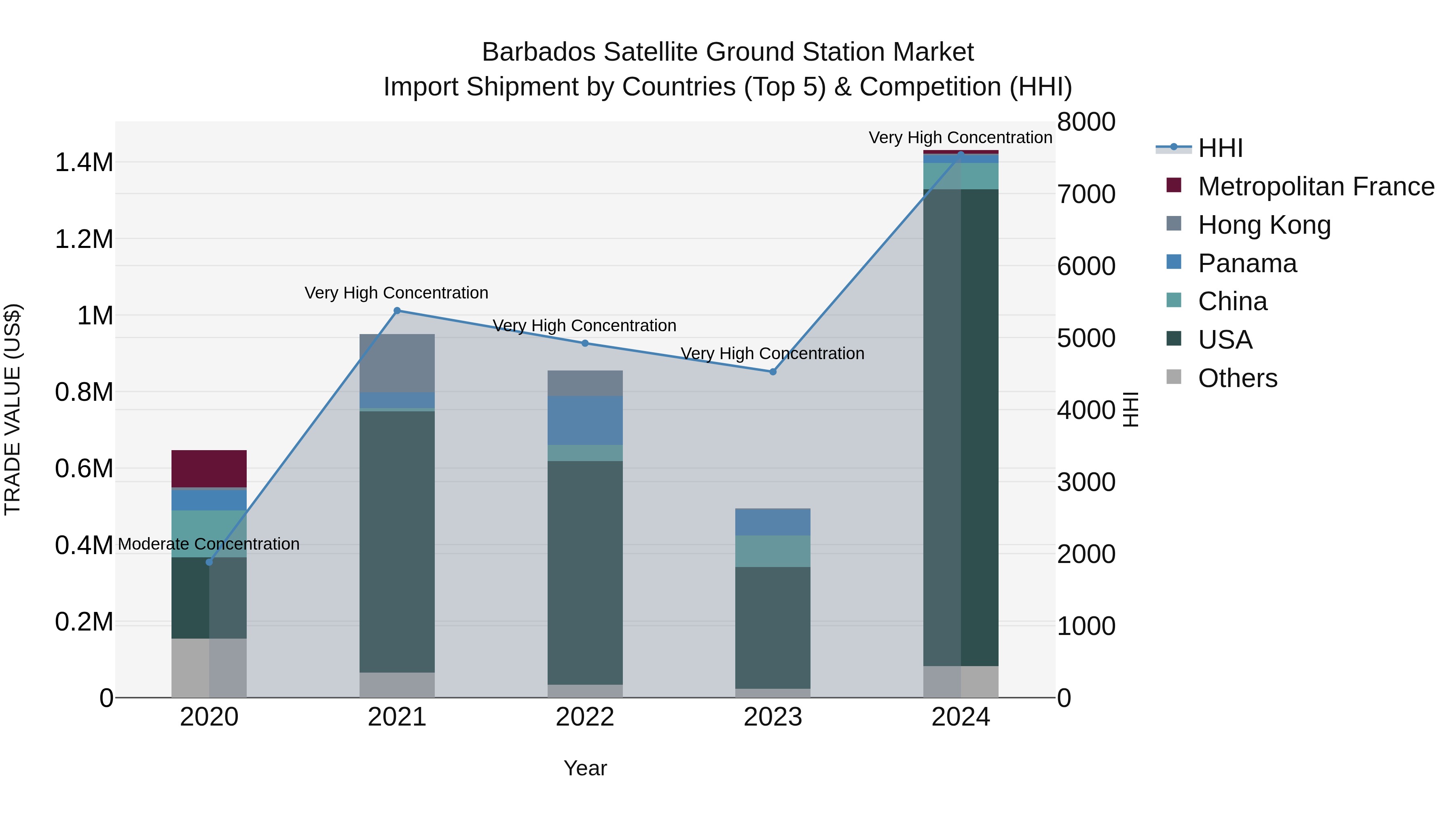This screenshot has width=1456, height=819.
Task: Click the Metropolitan France maroon legend swatch
Action: 1173,185
